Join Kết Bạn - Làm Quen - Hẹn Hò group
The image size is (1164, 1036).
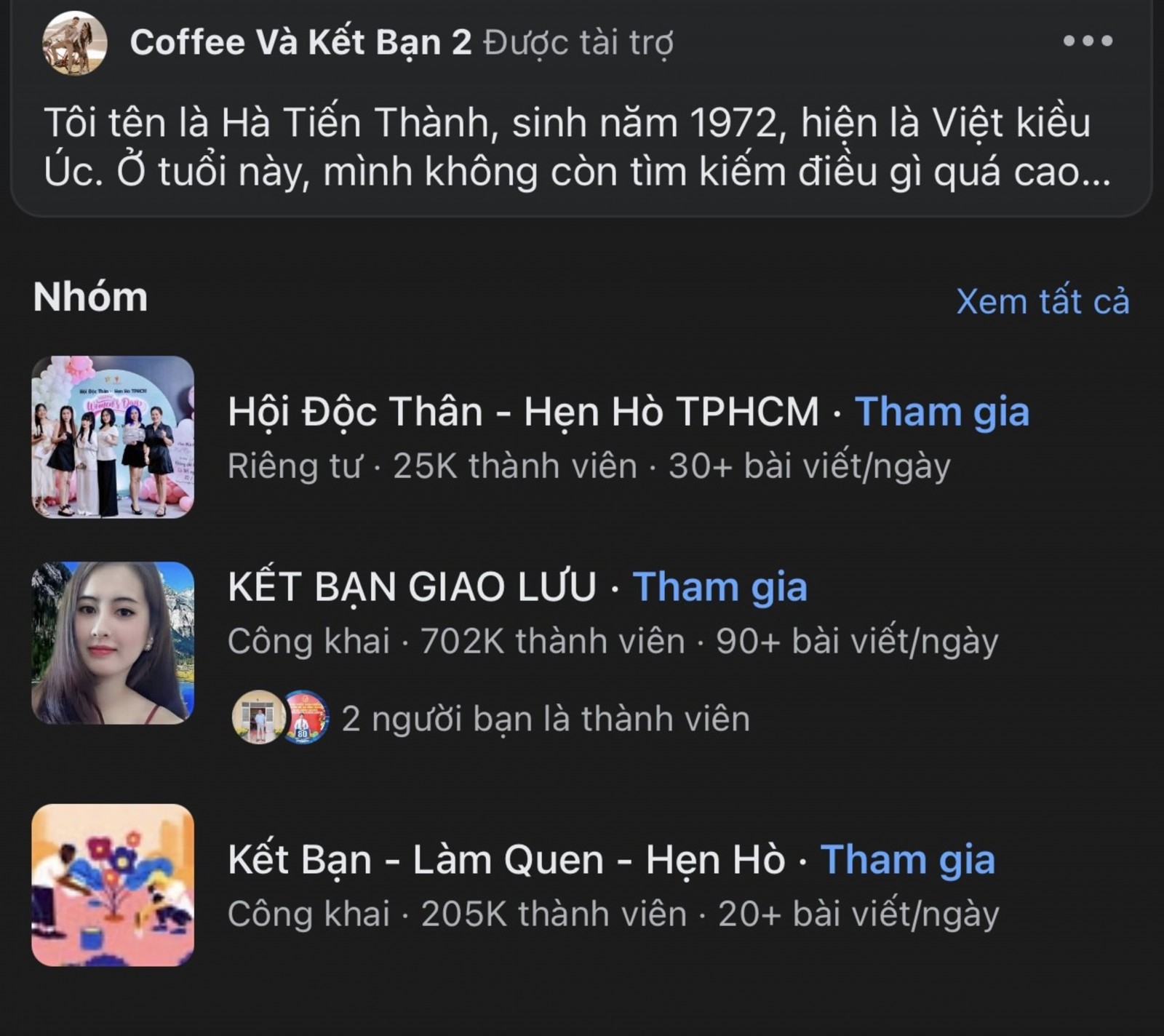(x=908, y=859)
